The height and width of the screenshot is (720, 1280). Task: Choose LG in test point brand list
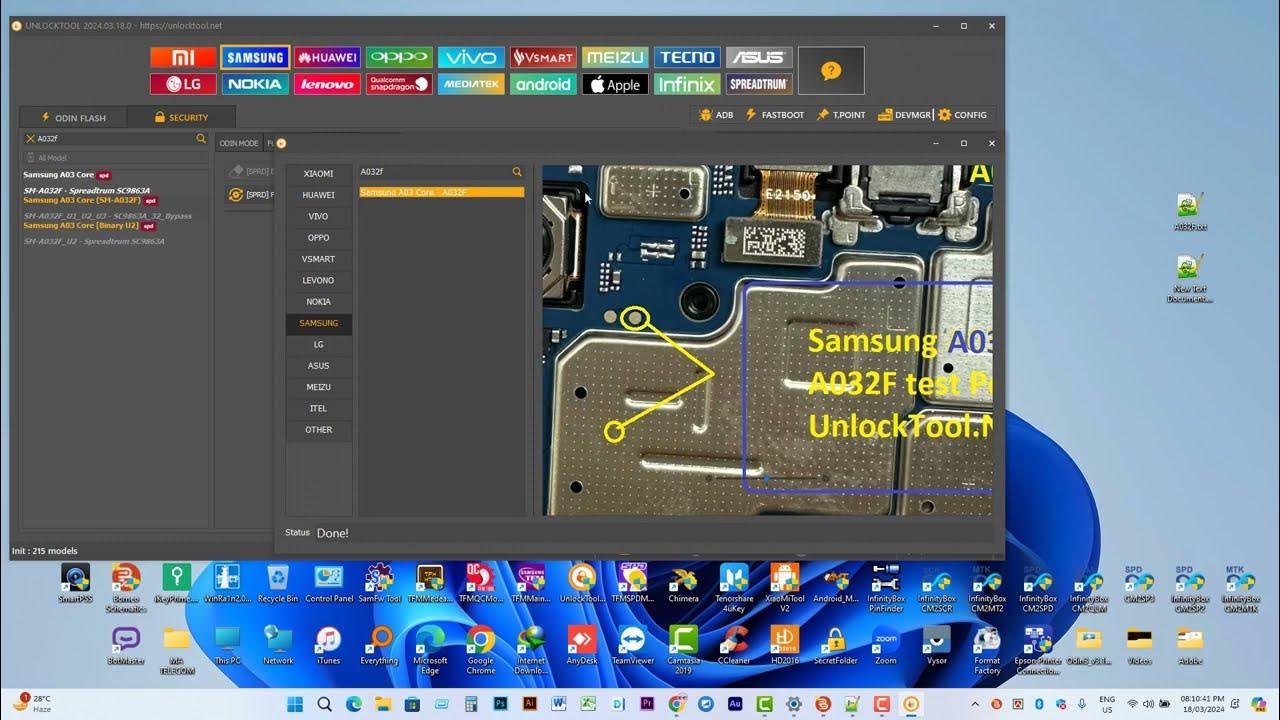319,344
